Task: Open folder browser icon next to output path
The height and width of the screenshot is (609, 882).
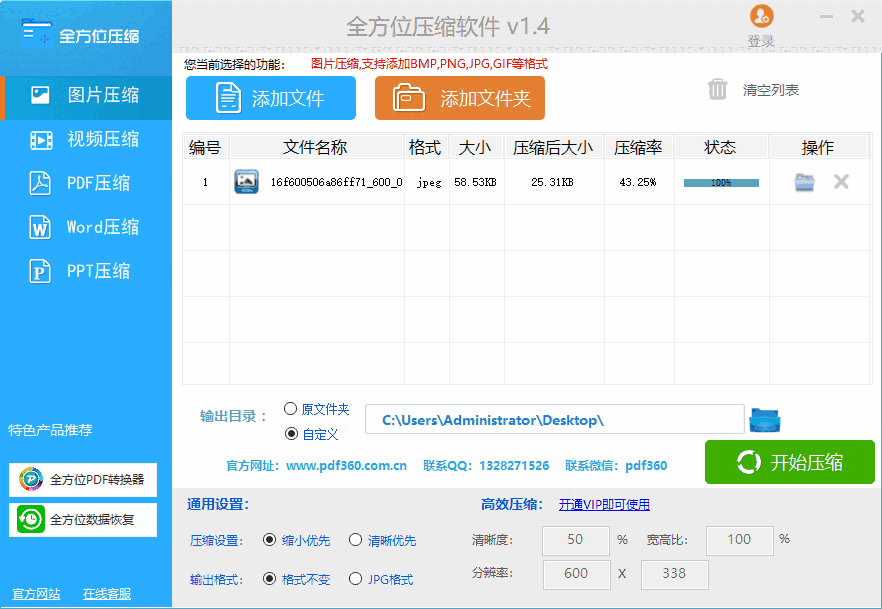Action: (x=764, y=419)
